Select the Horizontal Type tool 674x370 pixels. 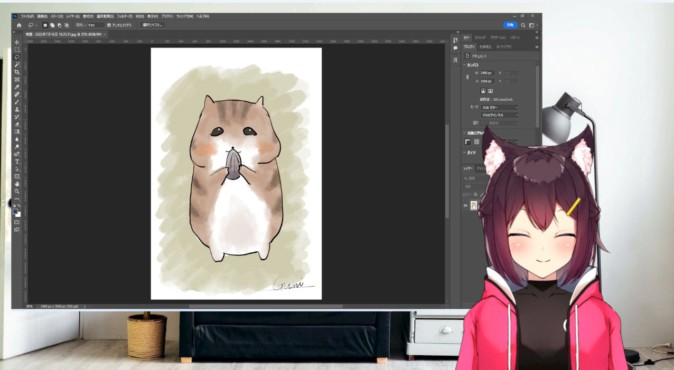point(17,162)
